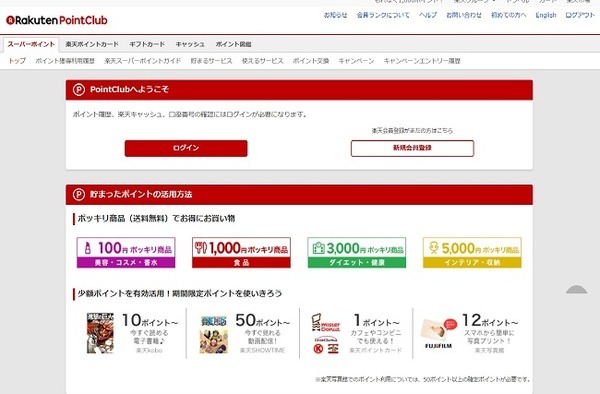
Task: Switch to the 楽天ポイントカード tab
Action: (x=92, y=44)
